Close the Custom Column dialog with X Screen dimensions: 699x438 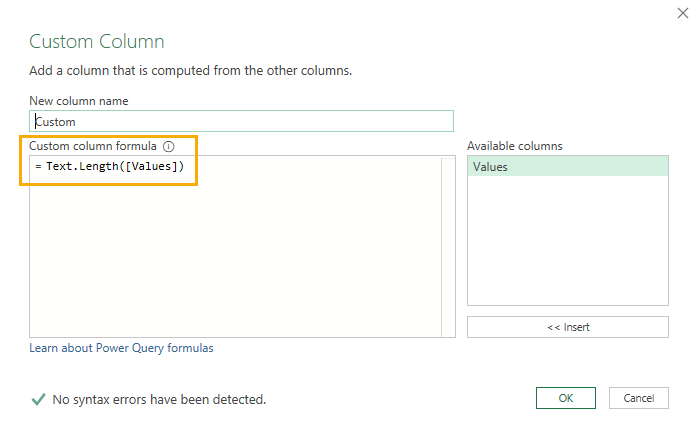(x=683, y=13)
